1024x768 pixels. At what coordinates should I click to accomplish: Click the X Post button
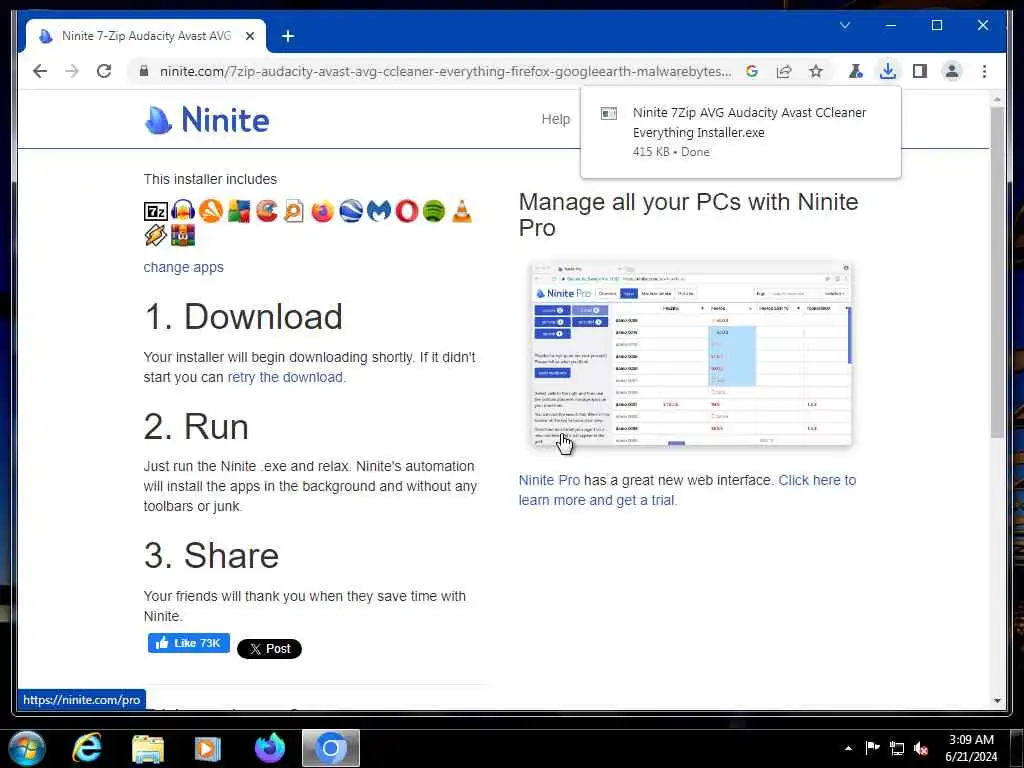click(x=269, y=648)
